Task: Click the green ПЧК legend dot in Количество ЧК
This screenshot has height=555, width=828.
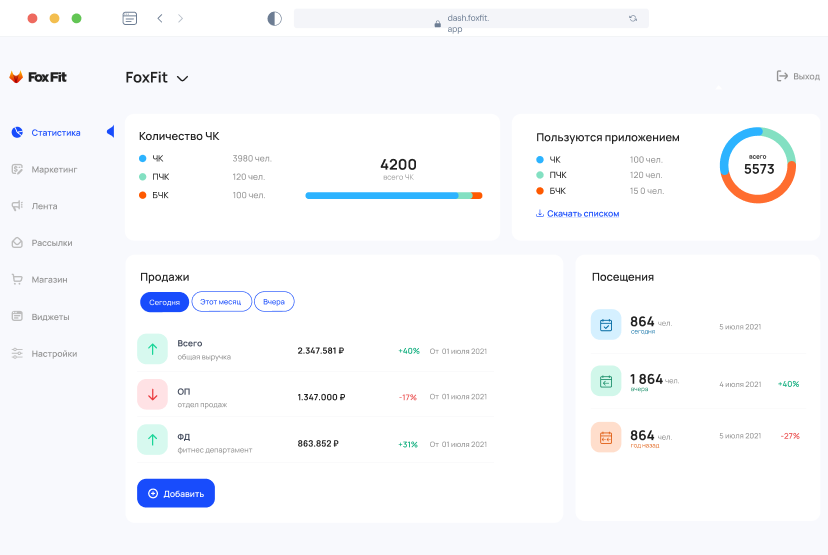Action: pyautogui.click(x=143, y=177)
